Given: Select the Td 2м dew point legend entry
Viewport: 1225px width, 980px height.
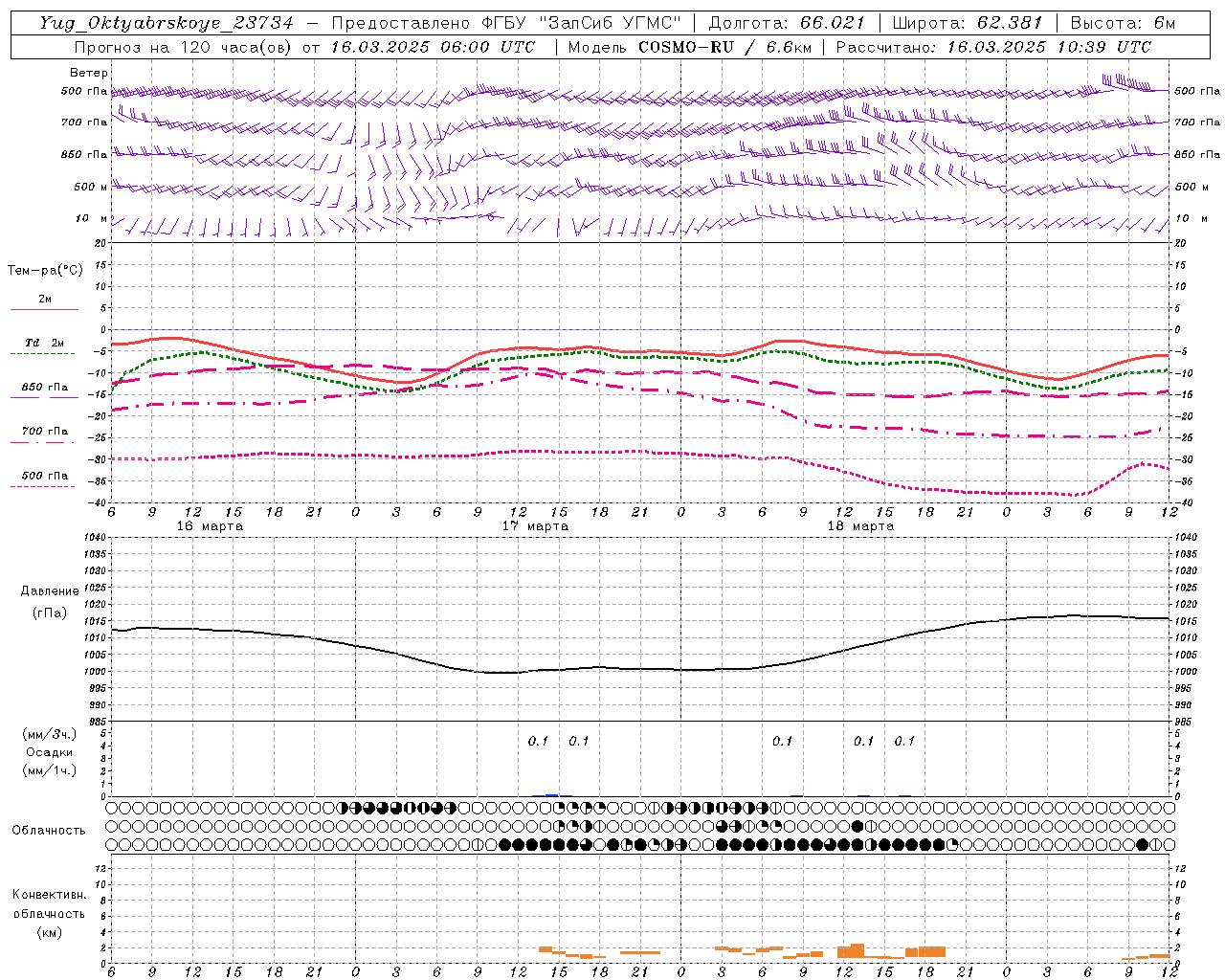Looking at the screenshot, I should coord(45,343).
